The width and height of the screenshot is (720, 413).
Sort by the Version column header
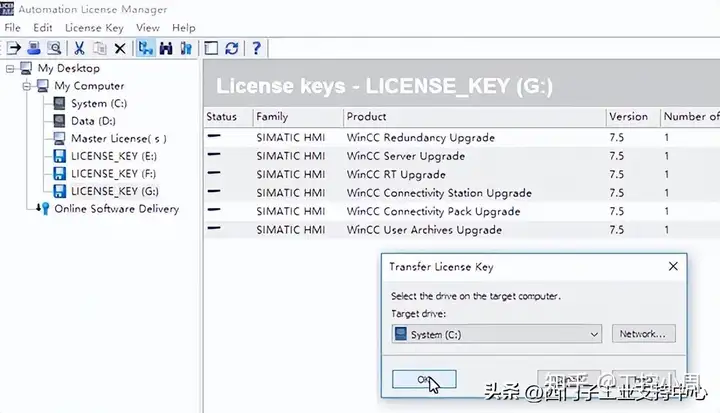pyautogui.click(x=633, y=117)
